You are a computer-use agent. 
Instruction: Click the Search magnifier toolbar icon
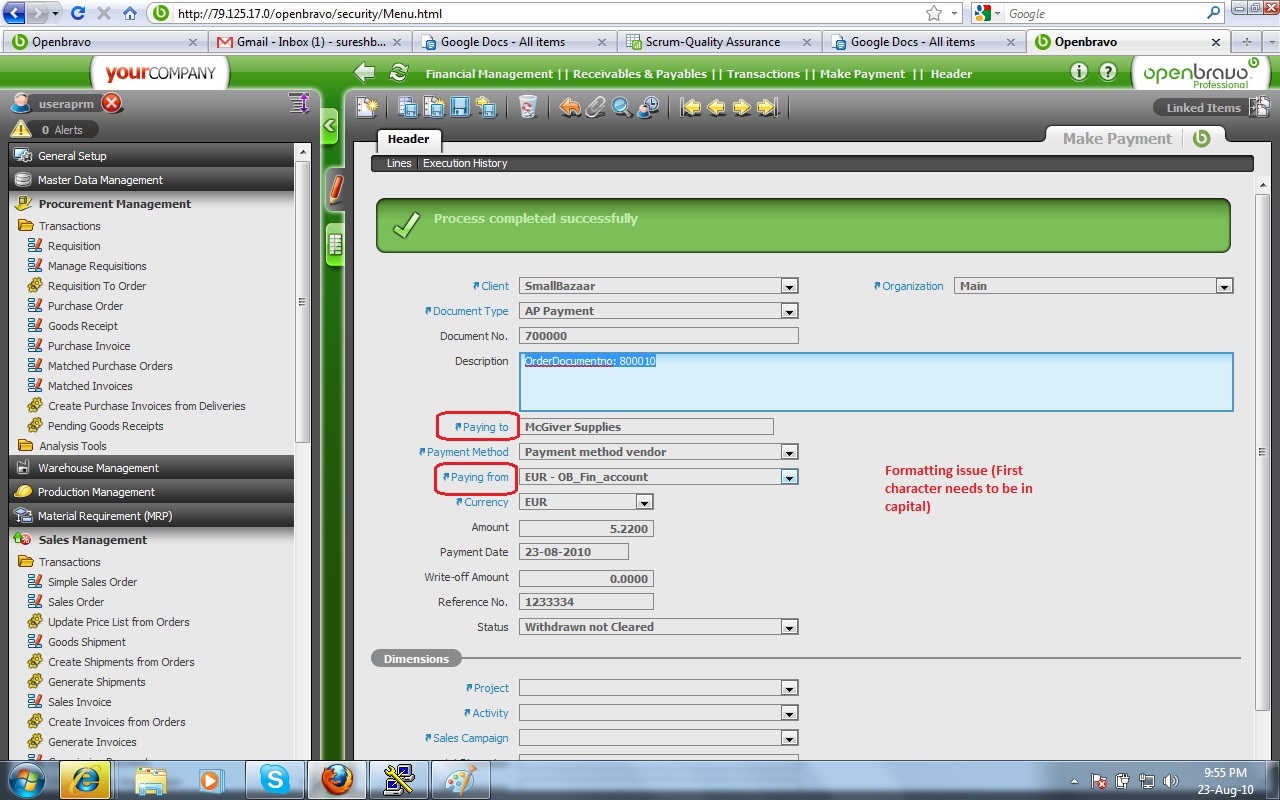(x=622, y=107)
